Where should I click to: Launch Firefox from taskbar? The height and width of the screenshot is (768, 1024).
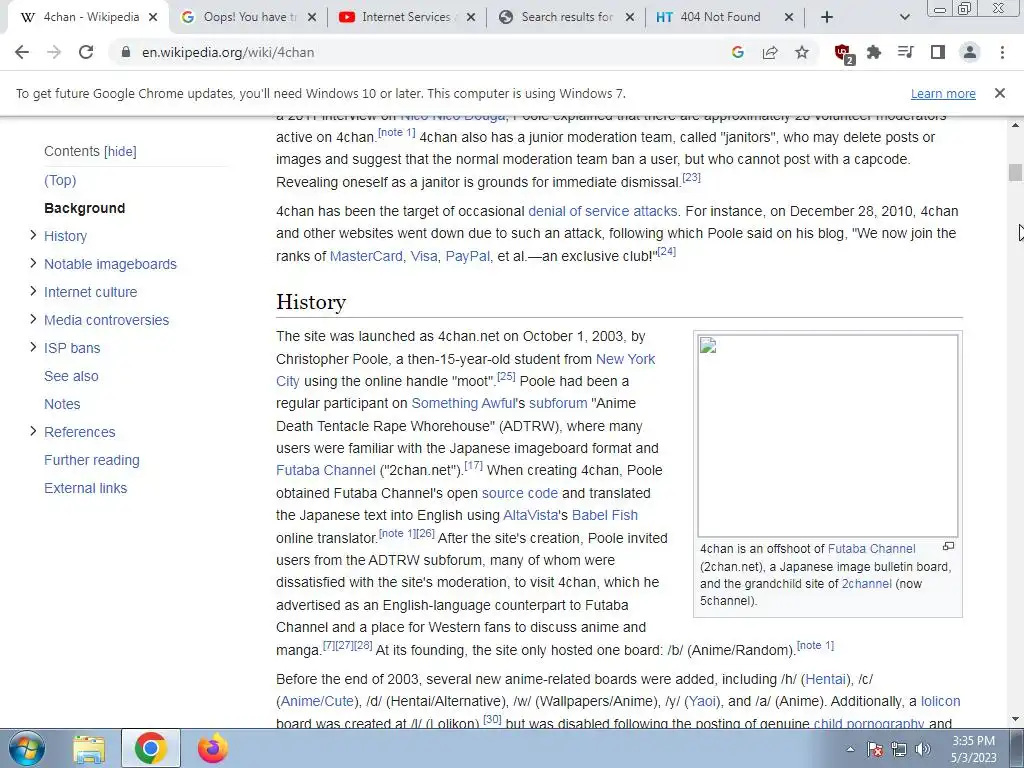click(x=212, y=749)
